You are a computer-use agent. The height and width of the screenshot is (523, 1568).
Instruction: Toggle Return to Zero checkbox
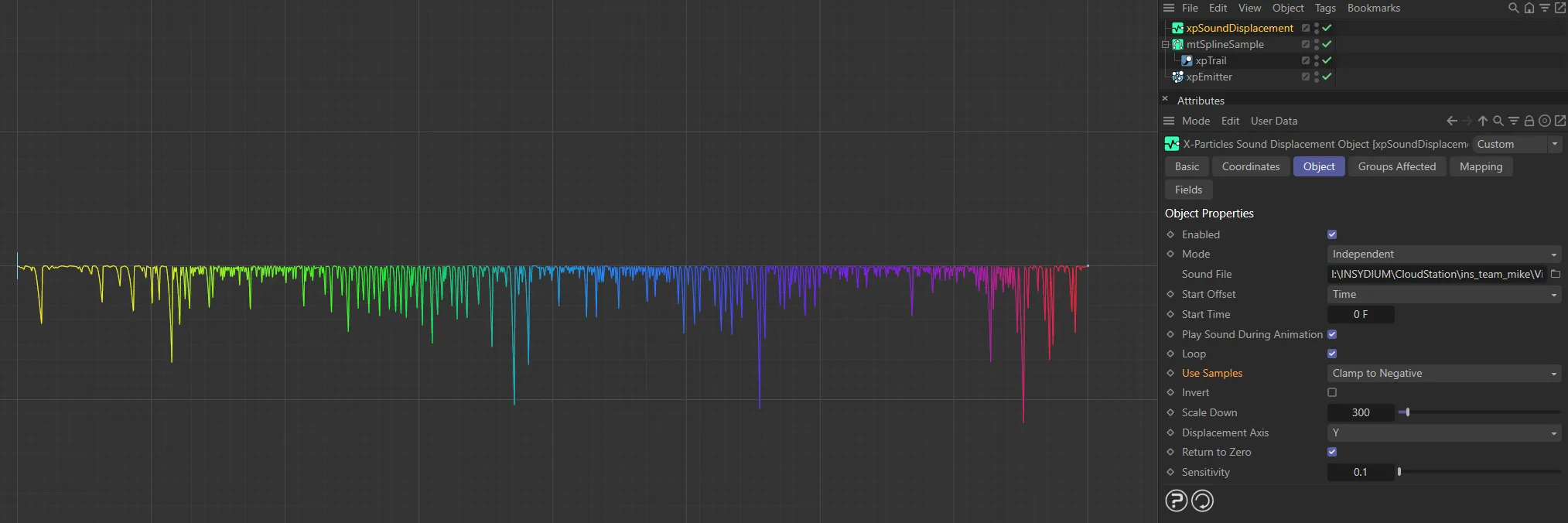(1332, 452)
